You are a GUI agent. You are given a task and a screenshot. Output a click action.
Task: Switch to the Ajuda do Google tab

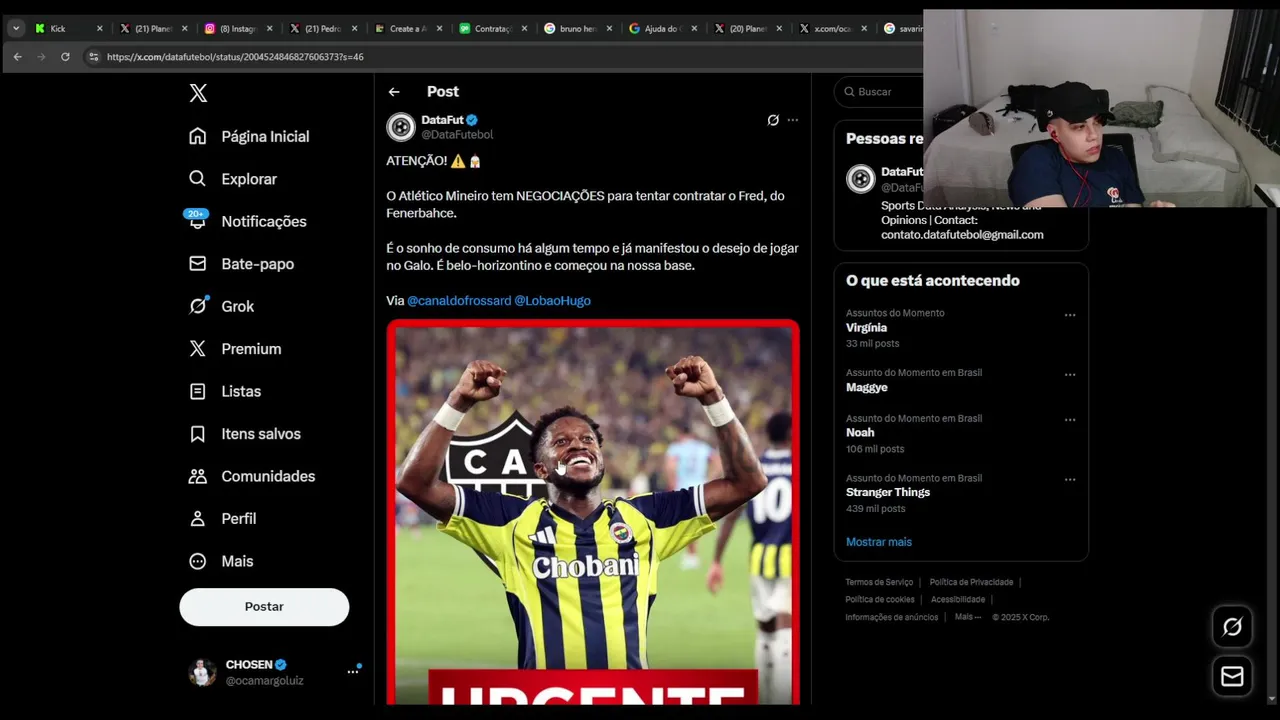tap(662, 29)
